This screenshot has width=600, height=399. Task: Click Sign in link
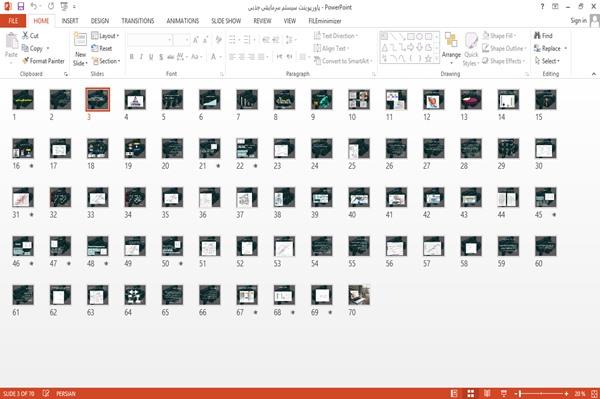tap(578, 21)
